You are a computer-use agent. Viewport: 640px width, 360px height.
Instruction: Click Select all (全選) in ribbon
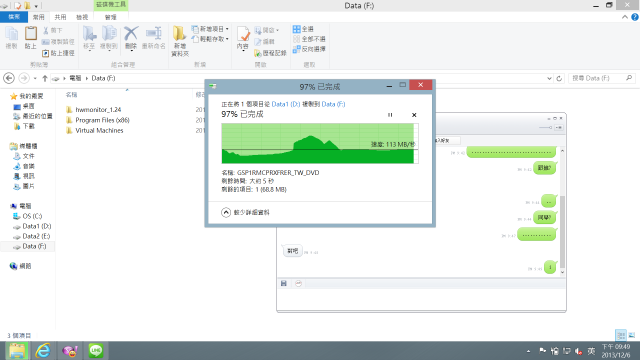(303, 29)
